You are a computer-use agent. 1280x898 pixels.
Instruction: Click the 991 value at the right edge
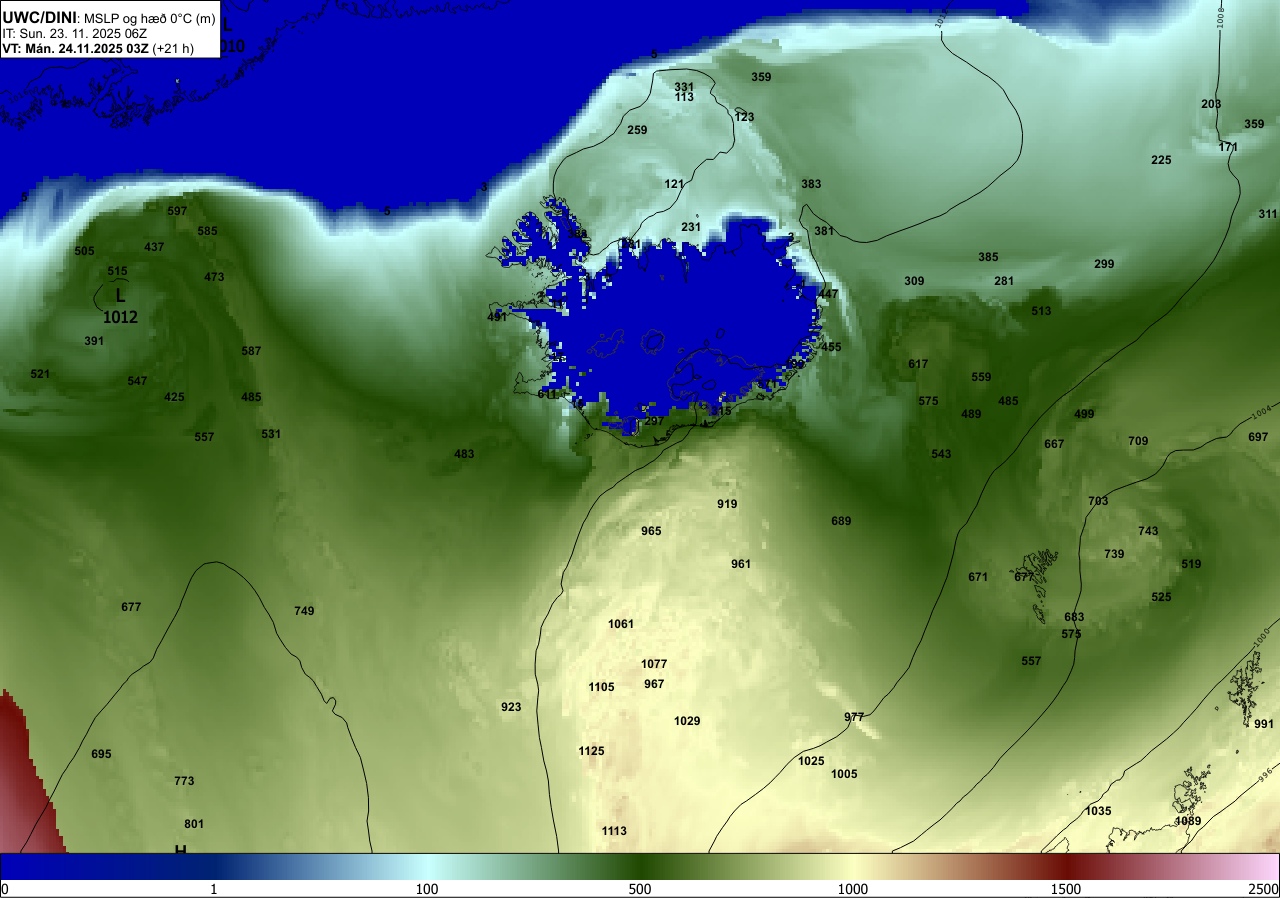pos(1264,724)
